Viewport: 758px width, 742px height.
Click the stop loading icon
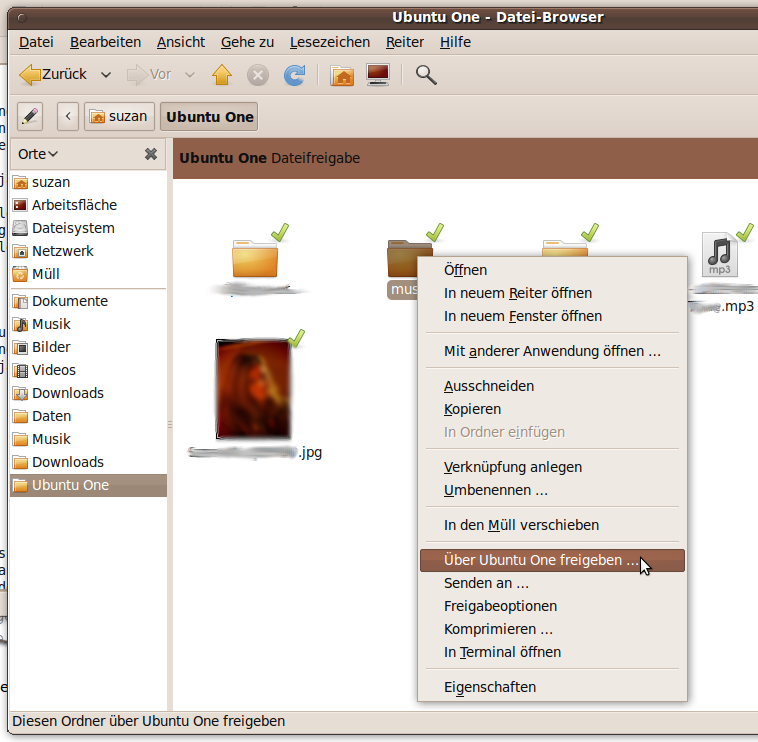258,75
